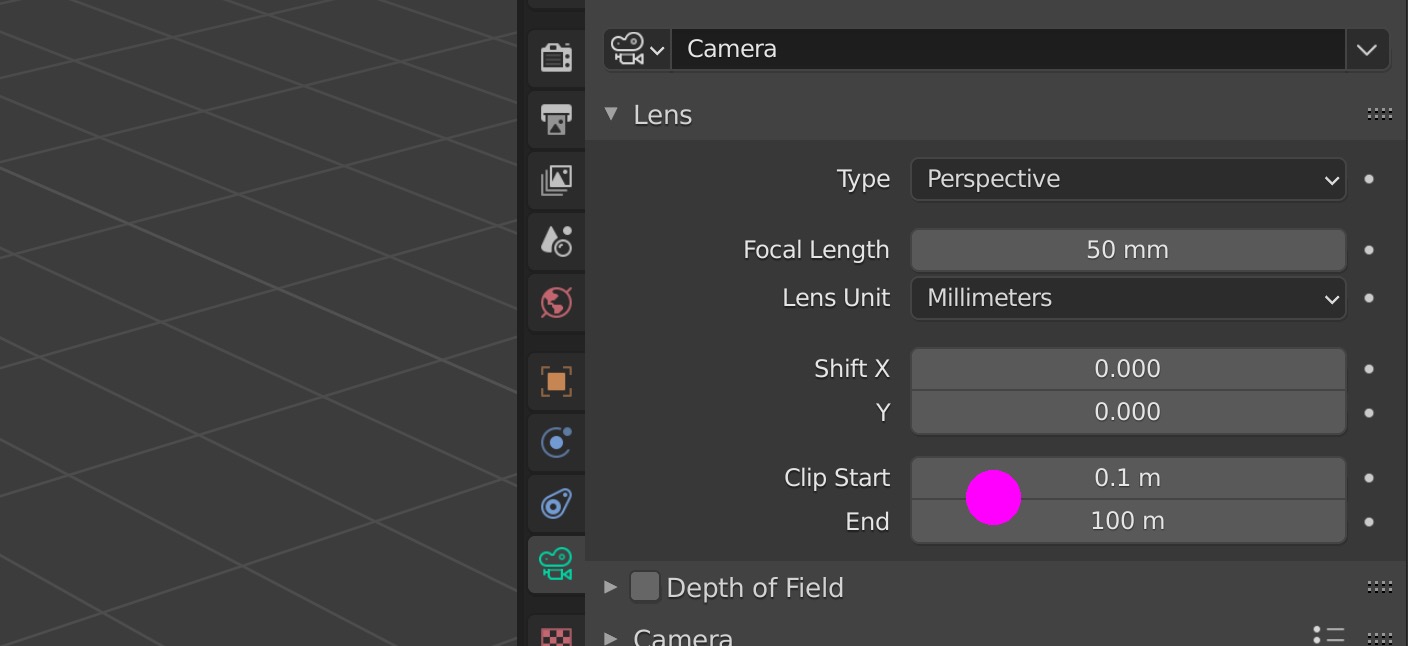Toggle keyframe animation for Focal Length
Image resolution: width=1408 pixels, height=646 pixels.
click(1368, 250)
